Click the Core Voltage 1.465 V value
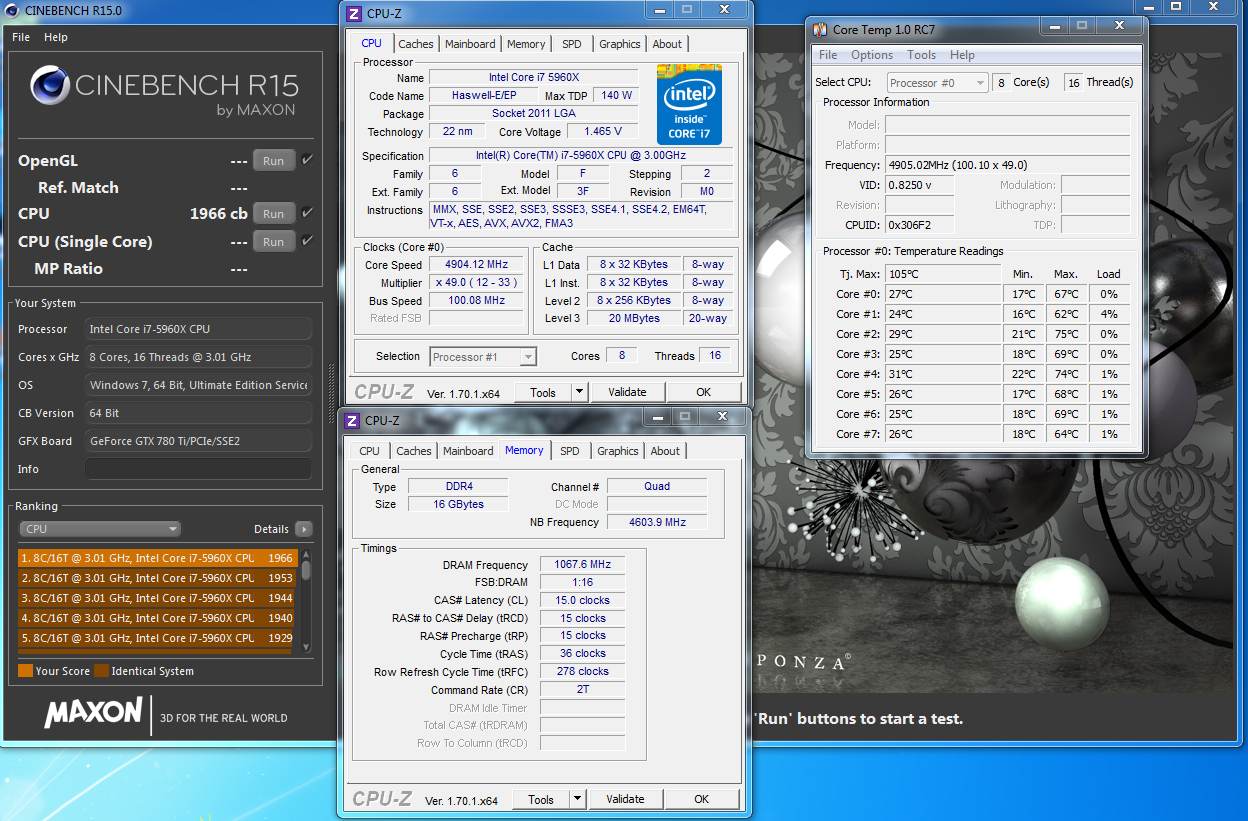Image resolution: width=1248 pixels, height=821 pixels. pos(603,131)
